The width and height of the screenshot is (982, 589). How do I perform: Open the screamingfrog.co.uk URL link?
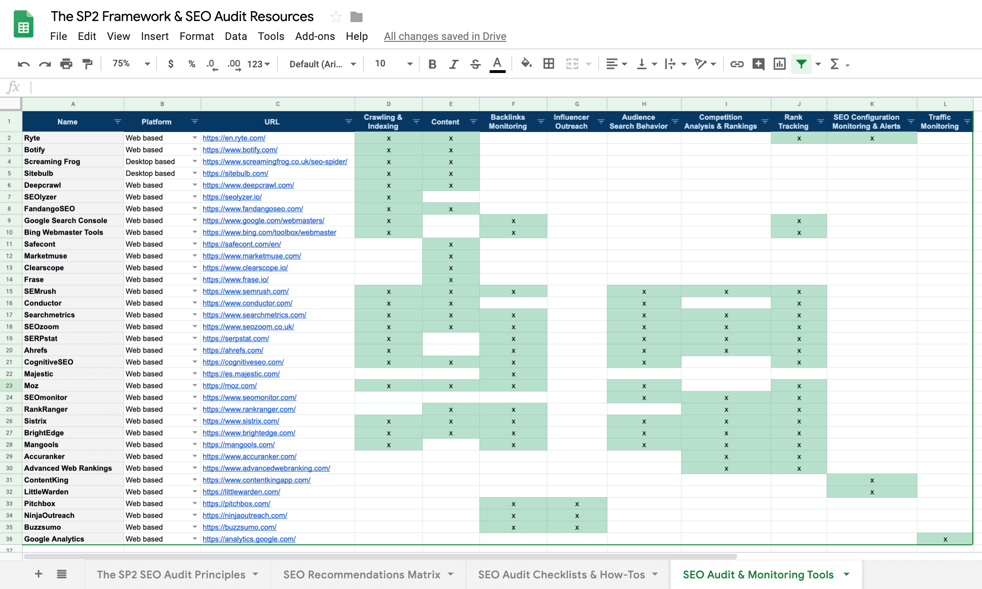(x=275, y=162)
